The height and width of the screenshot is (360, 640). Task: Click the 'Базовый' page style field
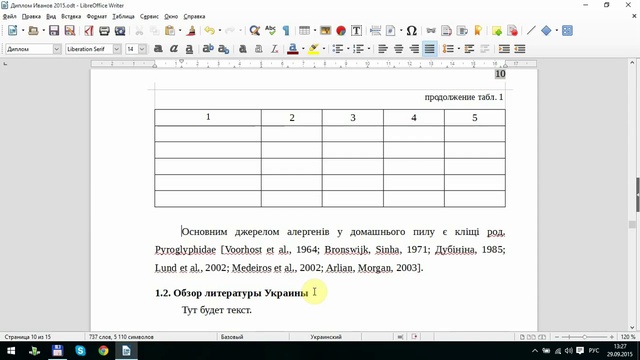(232, 337)
